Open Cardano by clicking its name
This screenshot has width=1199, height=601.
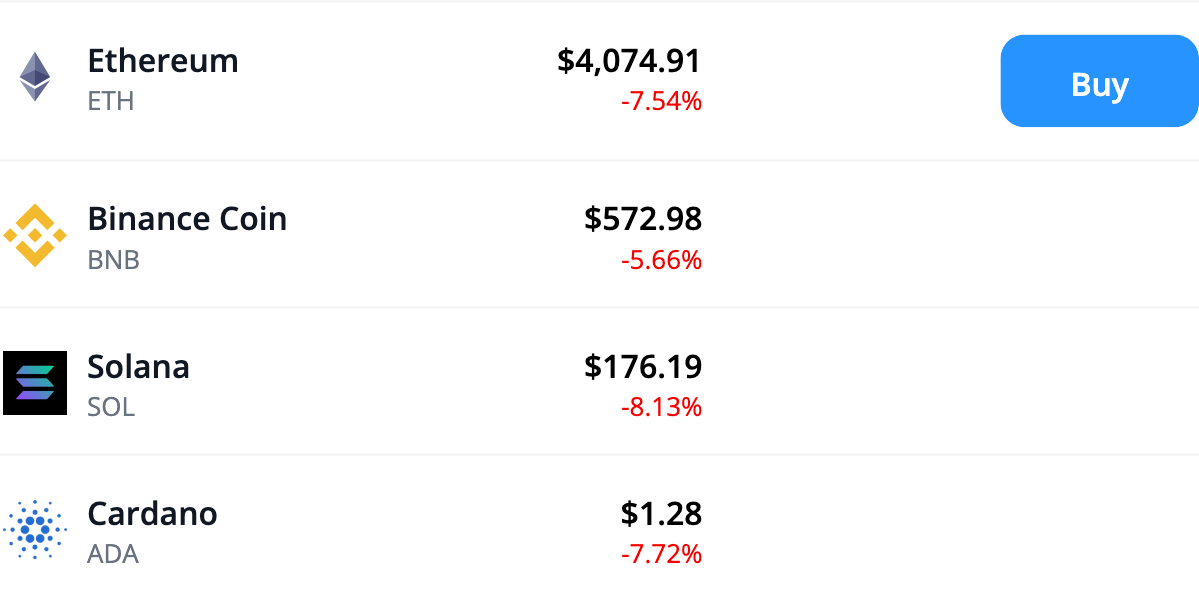click(x=152, y=514)
